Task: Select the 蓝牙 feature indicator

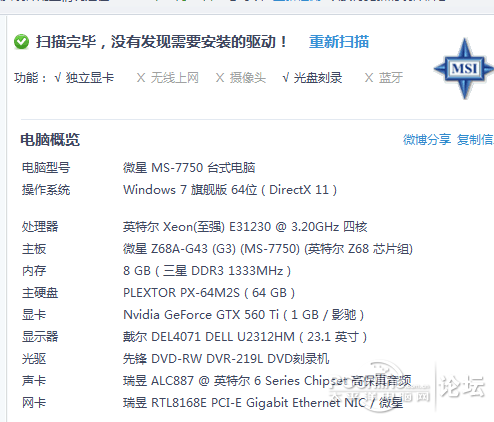Action: [384, 78]
